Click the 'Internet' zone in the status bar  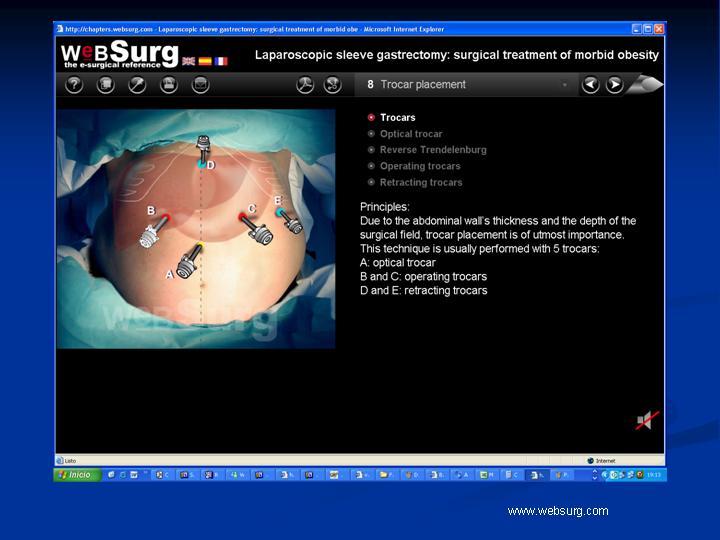click(x=602, y=461)
